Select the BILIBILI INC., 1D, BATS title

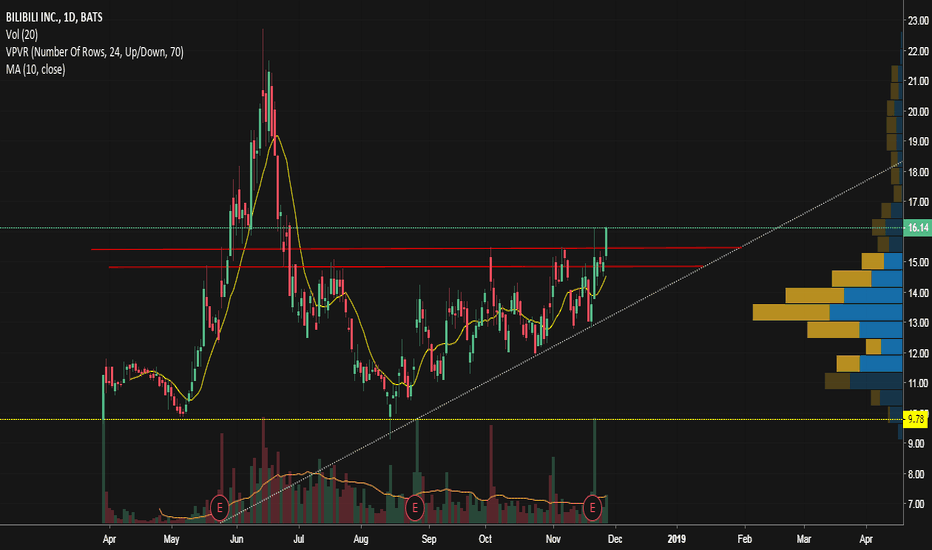(x=54, y=17)
